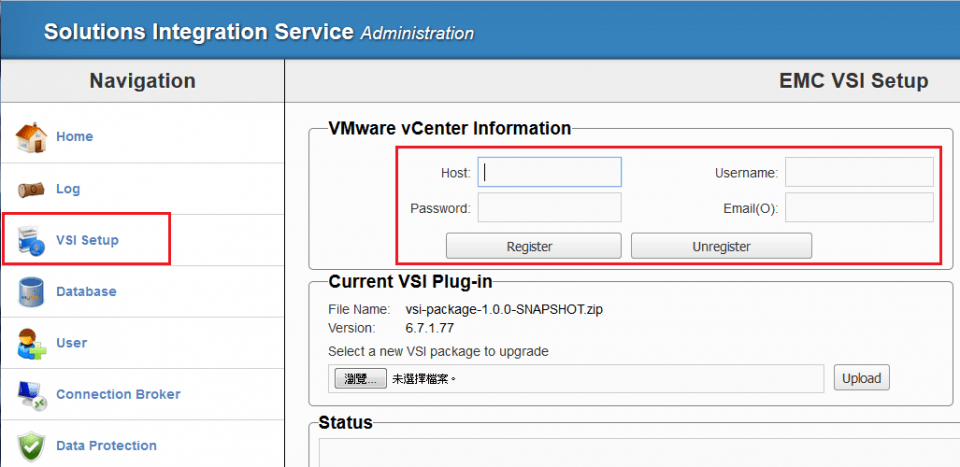Image resolution: width=960 pixels, height=467 pixels.
Task: Click the Data Protection shield icon
Action: [31, 446]
